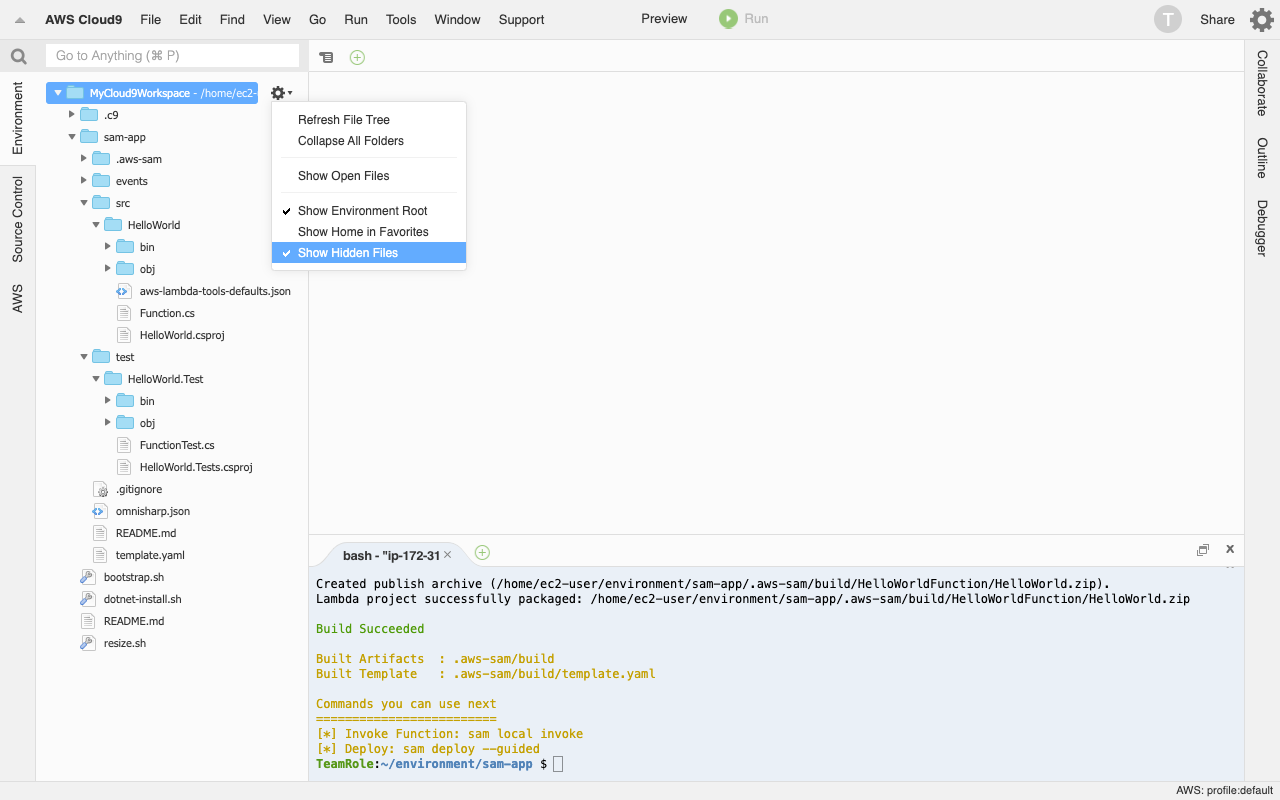
Task: Click the dotnet-install.sh script icon
Action: pos(87,599)
